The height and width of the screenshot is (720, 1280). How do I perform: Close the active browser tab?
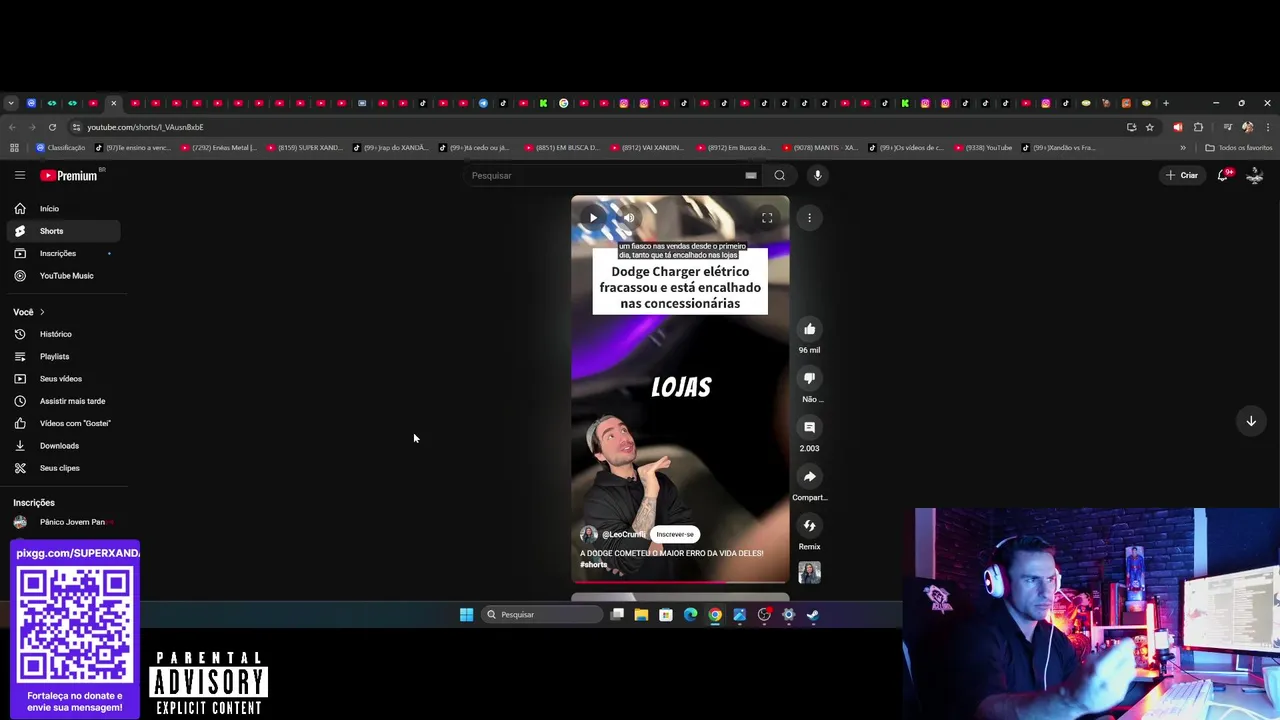(113, 103)
